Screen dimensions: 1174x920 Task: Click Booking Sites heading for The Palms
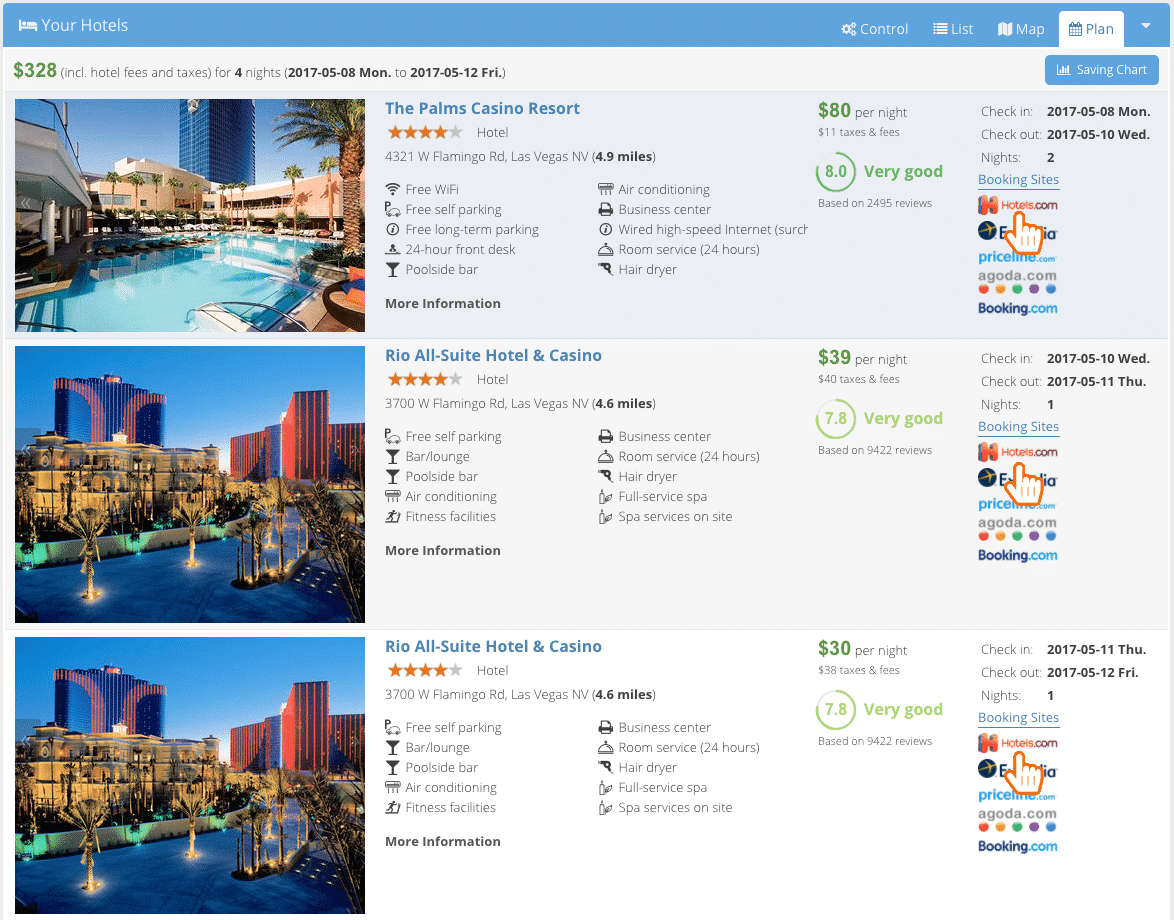point(1018,180)
